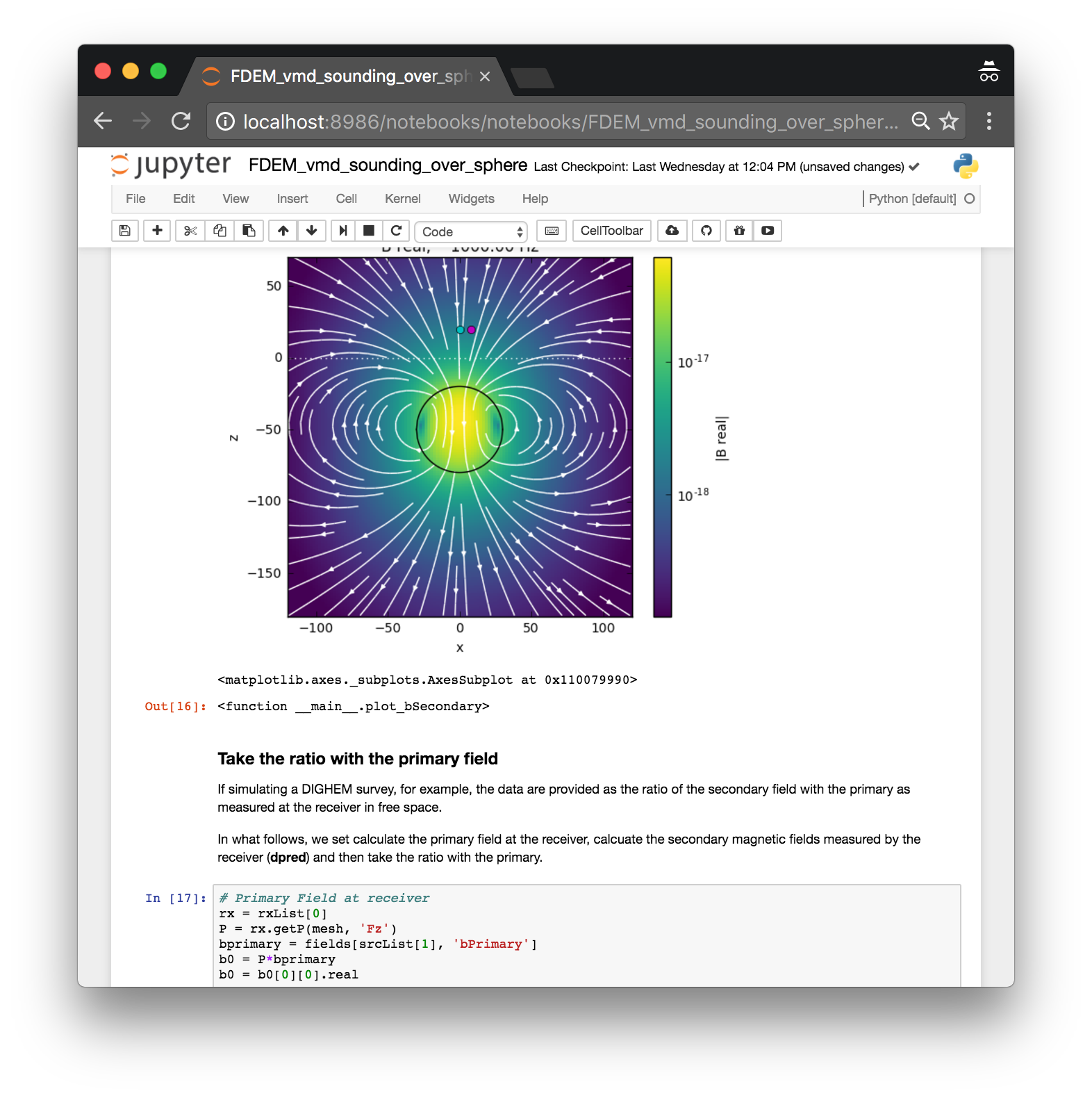Open the Code cell type dropdown
The height and width of the screenshot is (1098, 1092).
pos(471,231)
